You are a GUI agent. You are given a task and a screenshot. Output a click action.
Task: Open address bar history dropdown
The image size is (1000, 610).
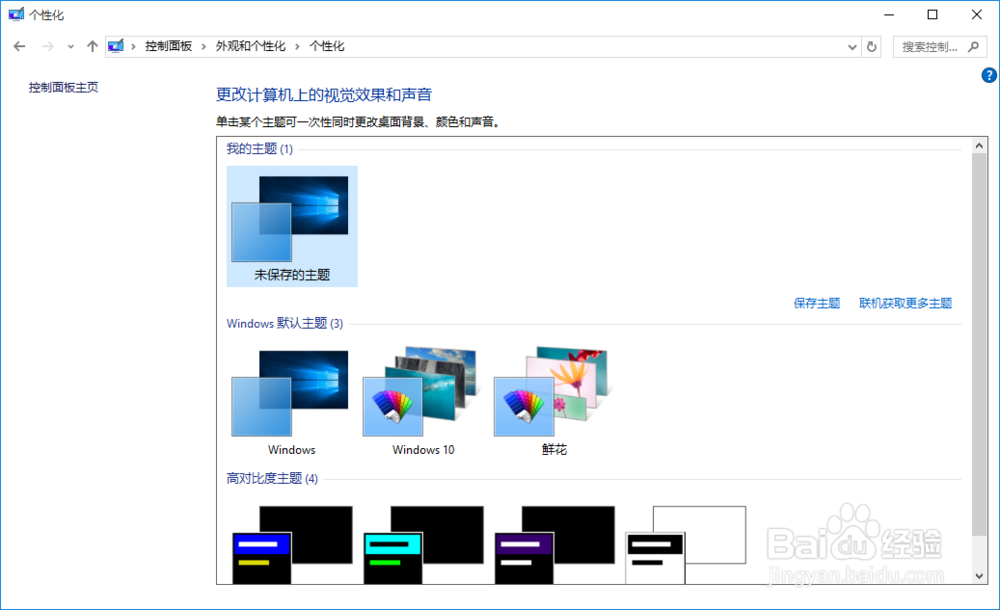coord(852,47)
